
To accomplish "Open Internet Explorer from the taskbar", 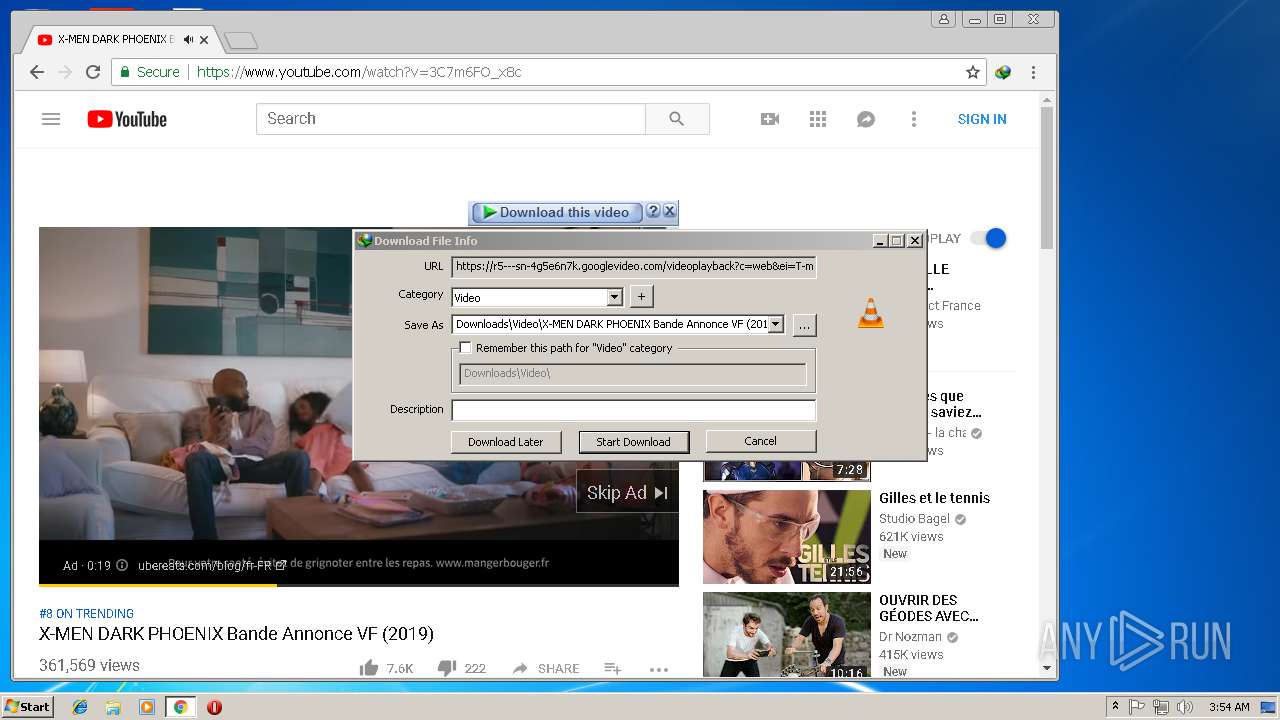I will (80, 707).
